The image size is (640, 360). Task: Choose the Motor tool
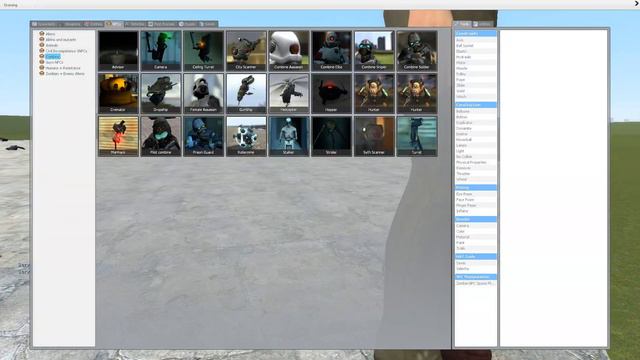476,63
